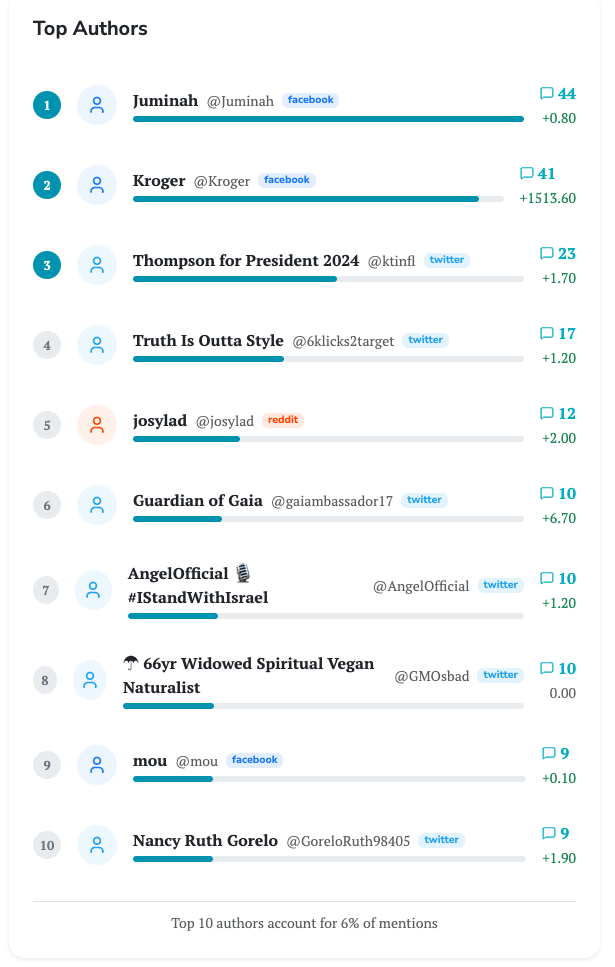Click the avatar icon beside Guardian of Gaia
Viewport: 615px width, 967px height.
97,505
